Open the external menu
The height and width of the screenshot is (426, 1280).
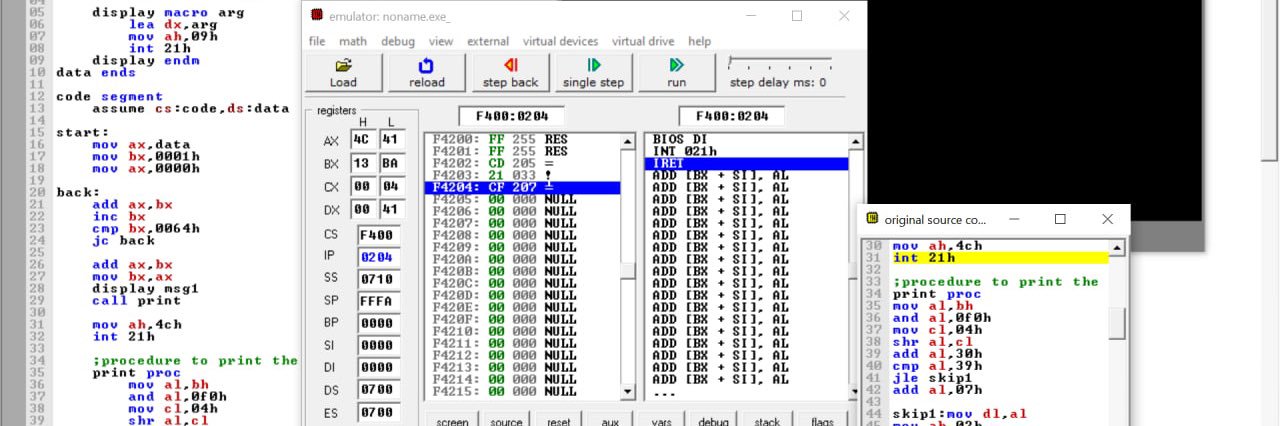[x=488, y=41]
